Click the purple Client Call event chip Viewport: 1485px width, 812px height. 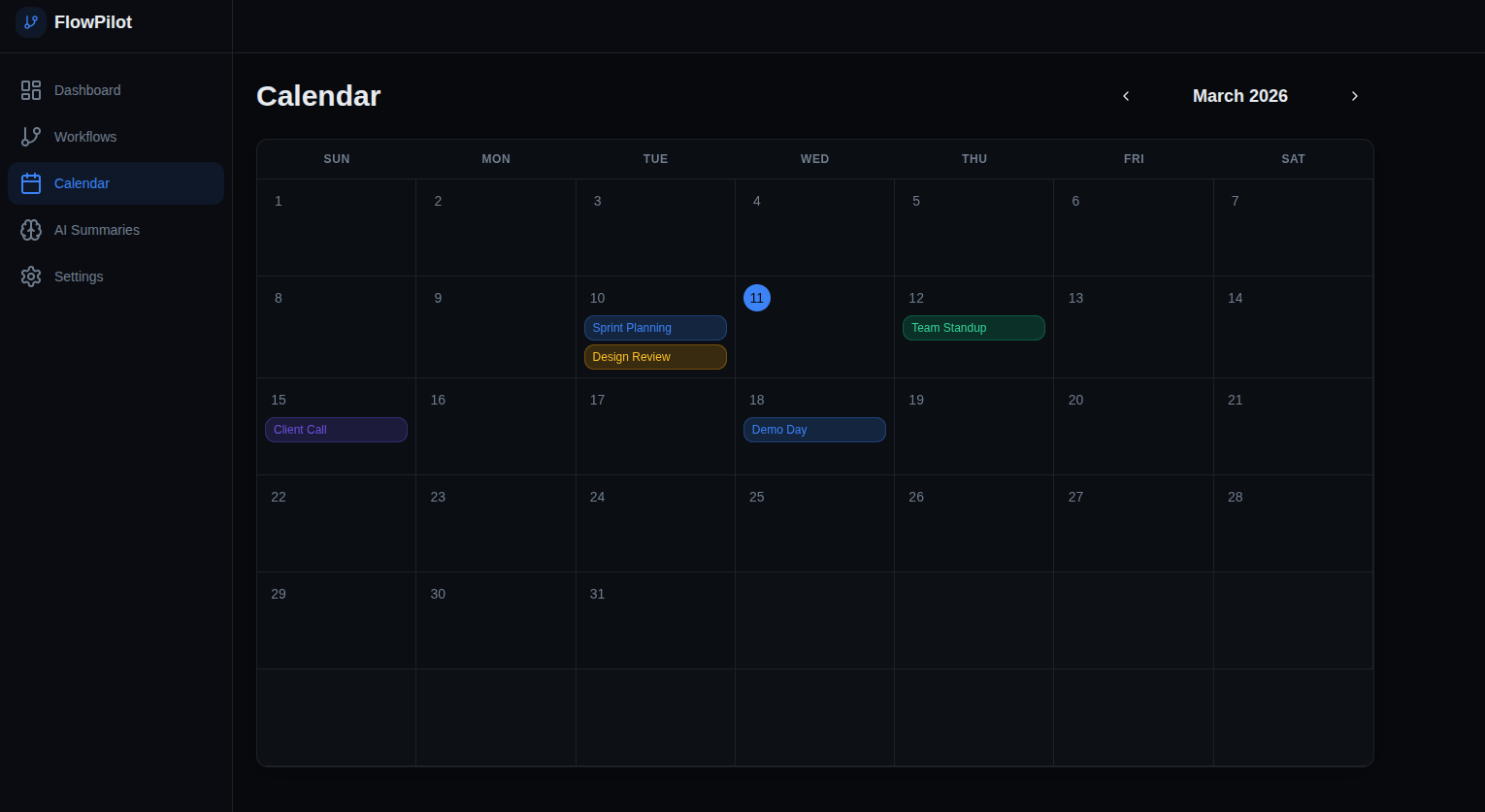click(336, 429)
